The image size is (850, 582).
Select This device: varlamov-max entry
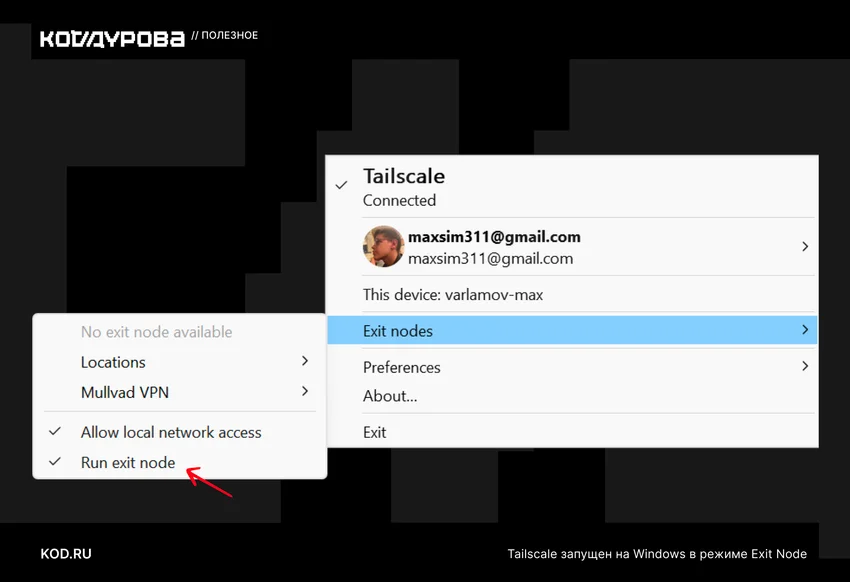(x=572, y=294)
